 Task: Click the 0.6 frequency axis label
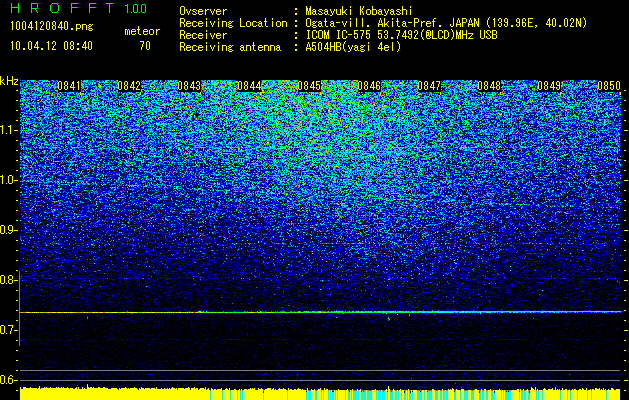(x=8, y=380)
